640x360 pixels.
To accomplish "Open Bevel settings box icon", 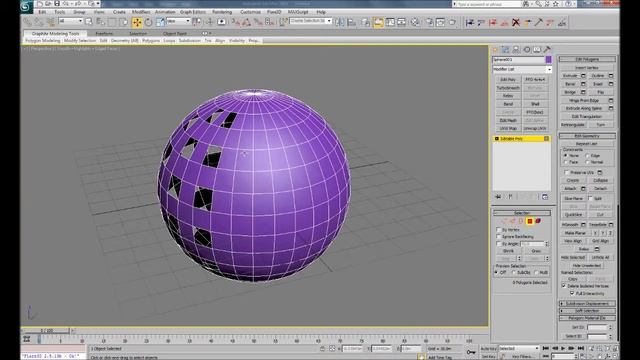I will click(x=583, y=84).
